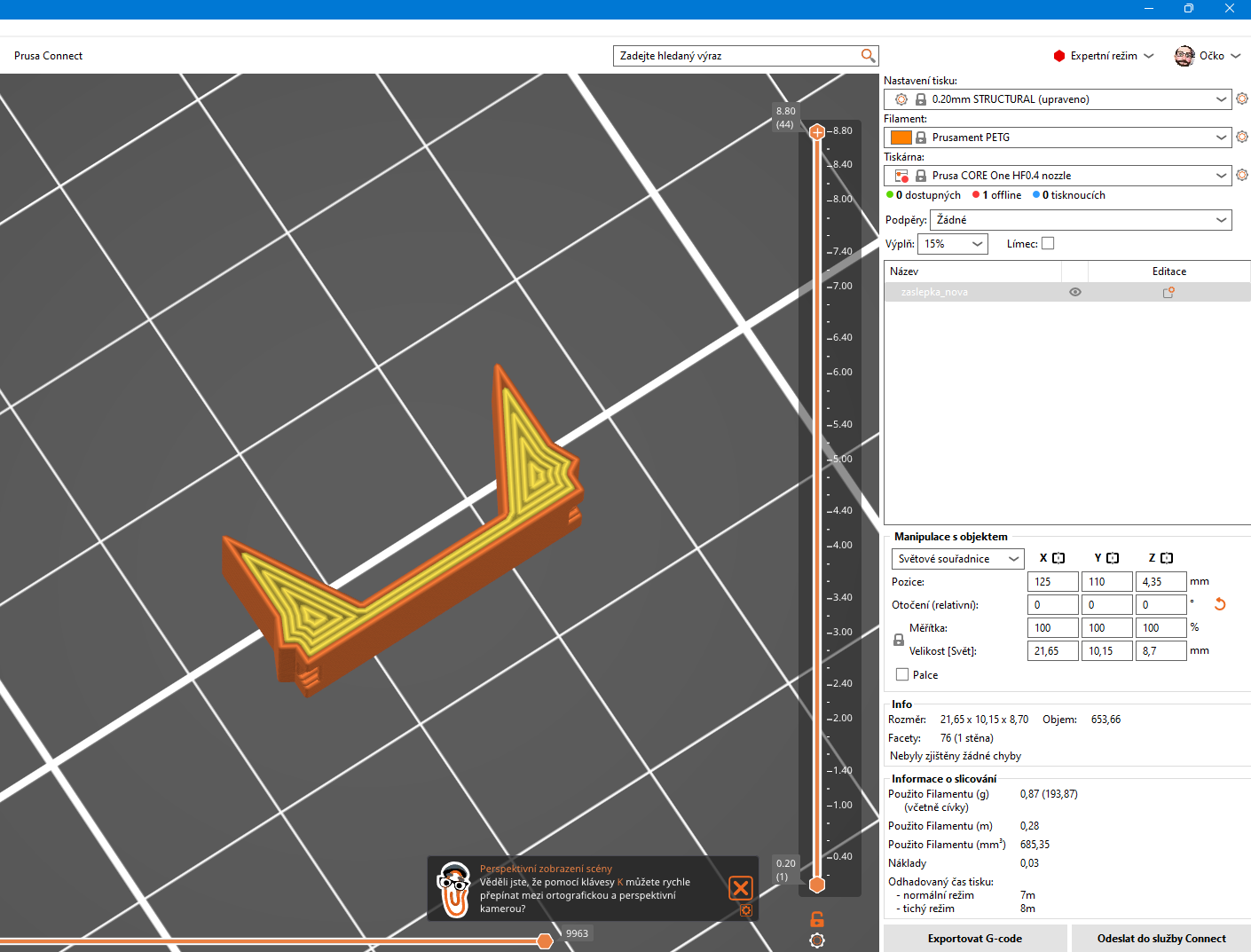Viewport: 1251px width, 952px height.
Task: Open the Světové souřadnice coordinates dropdown
Action: [957, 559]
